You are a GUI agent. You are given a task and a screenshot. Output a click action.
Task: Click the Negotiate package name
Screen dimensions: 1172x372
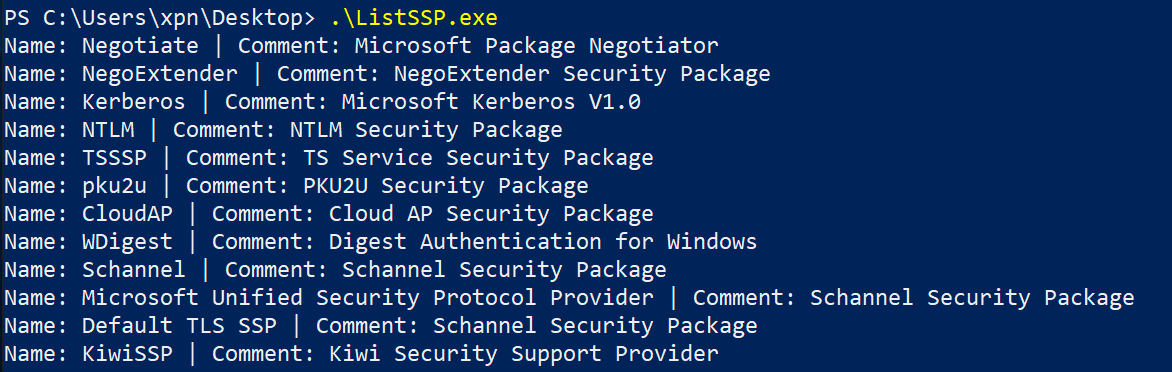(x=140, y=46)
